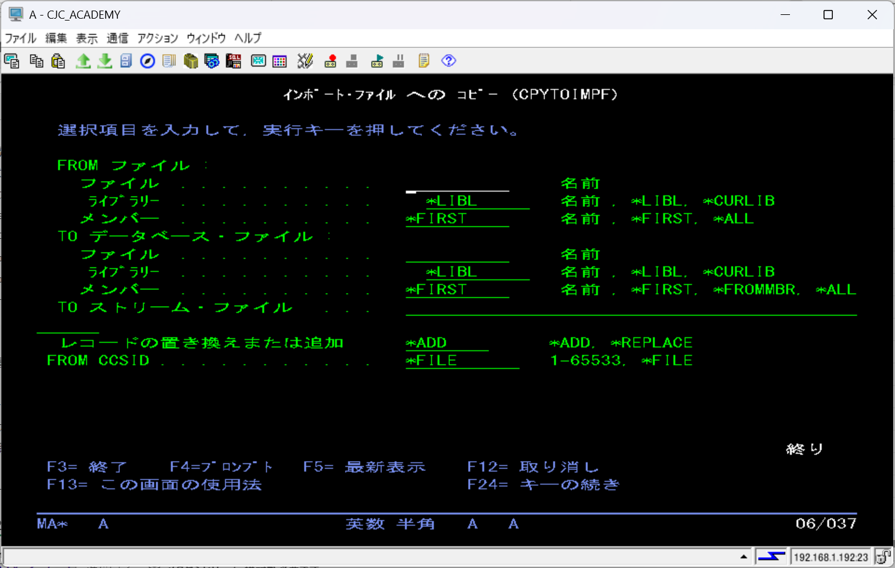Click the teal display screen icon
This screenshot has width=895, height=568.
coord(258,61)
